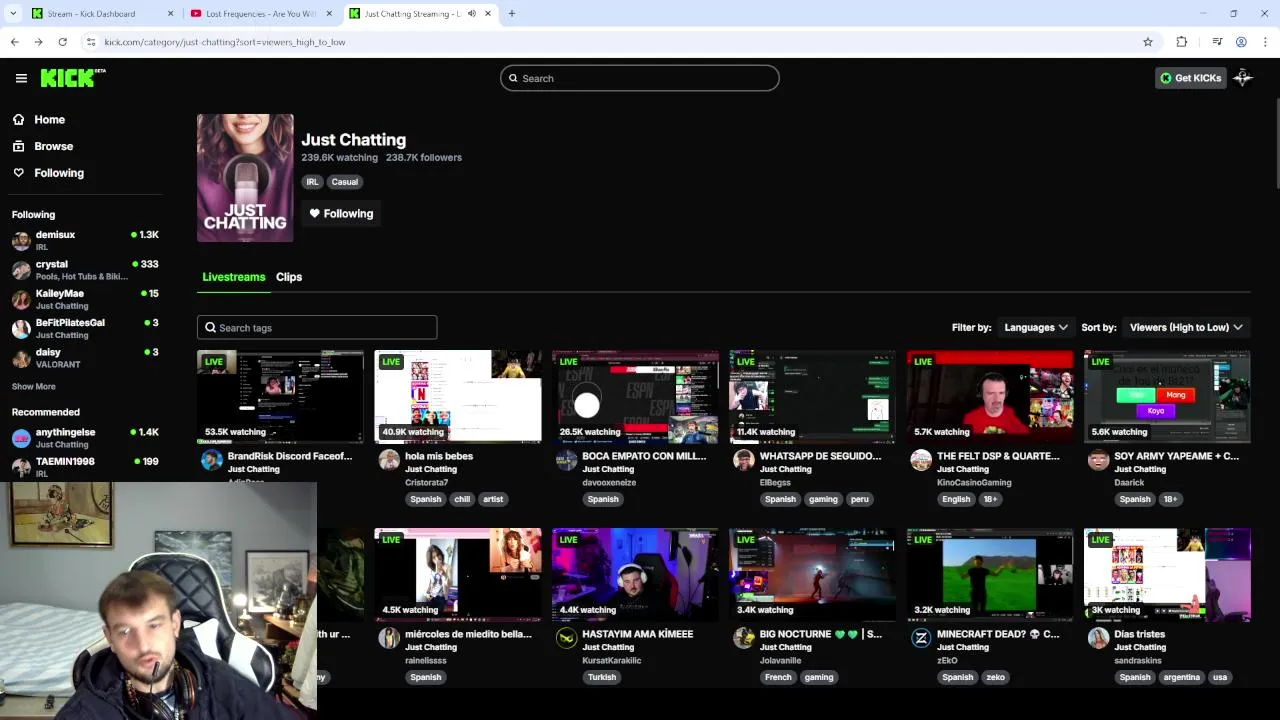
Task: Open HASTAYIM AMA KİMEEE stream thumbnail
Action: tap(635, 575)
